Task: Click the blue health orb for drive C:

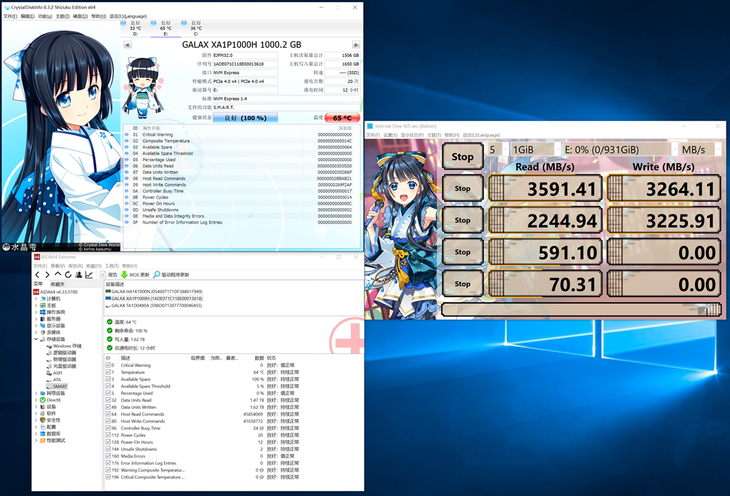Action: click(x=184, y=23)
